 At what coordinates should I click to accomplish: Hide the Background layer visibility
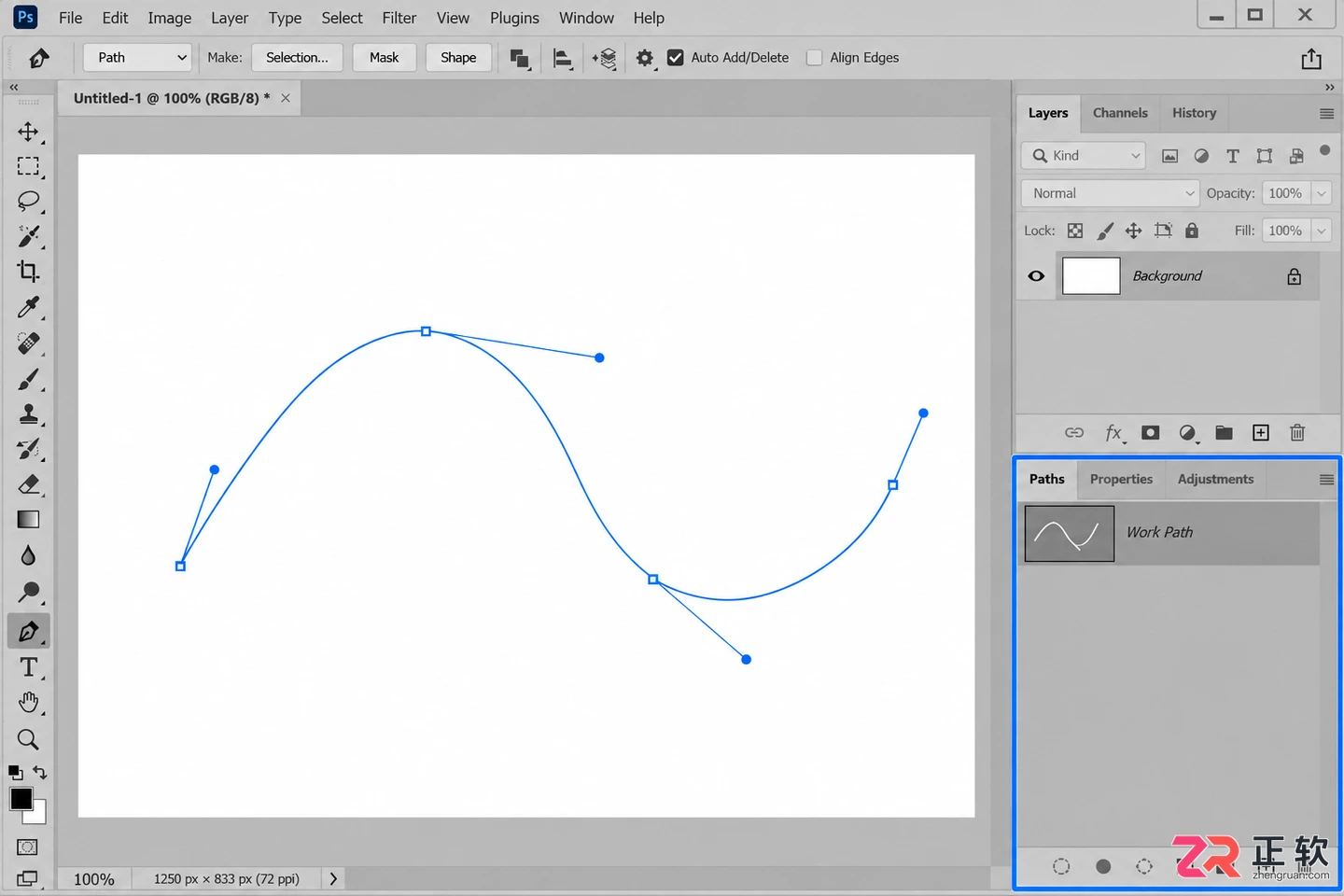click(x=1036, y=276)
